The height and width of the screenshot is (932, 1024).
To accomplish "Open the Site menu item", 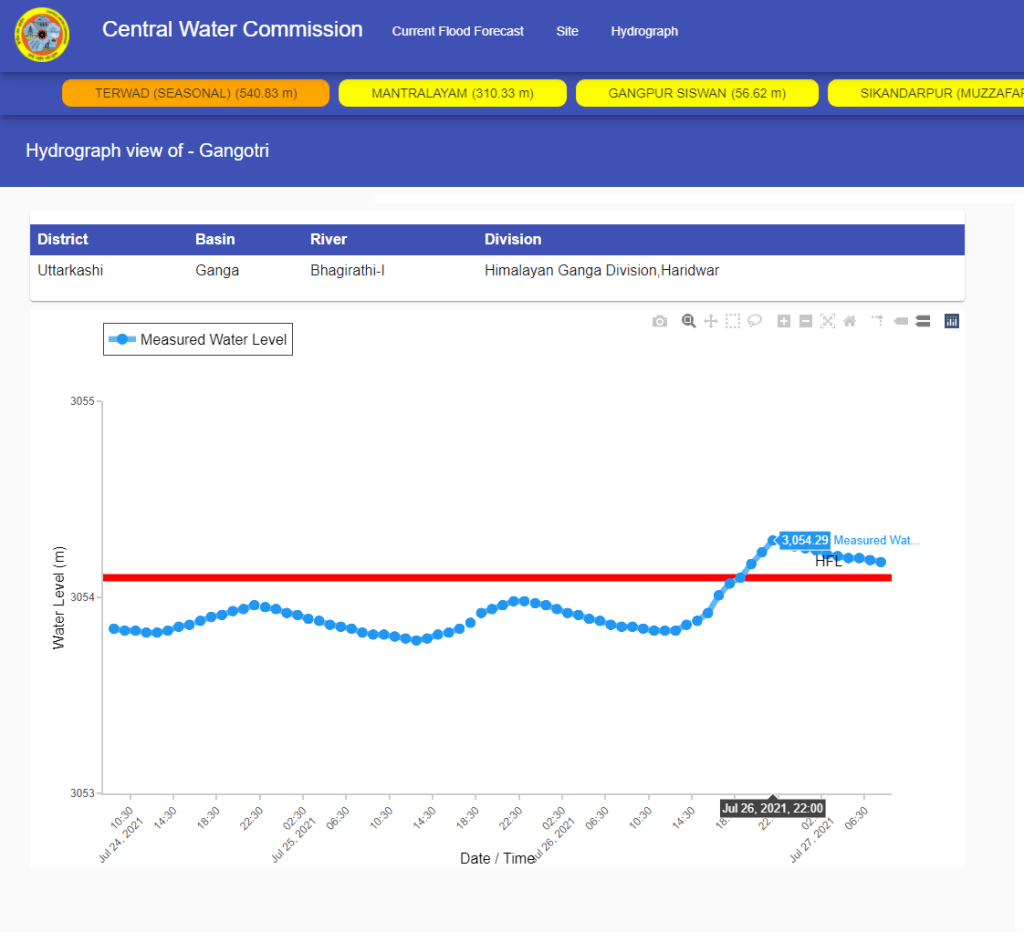I will click(x=567, y=31).
